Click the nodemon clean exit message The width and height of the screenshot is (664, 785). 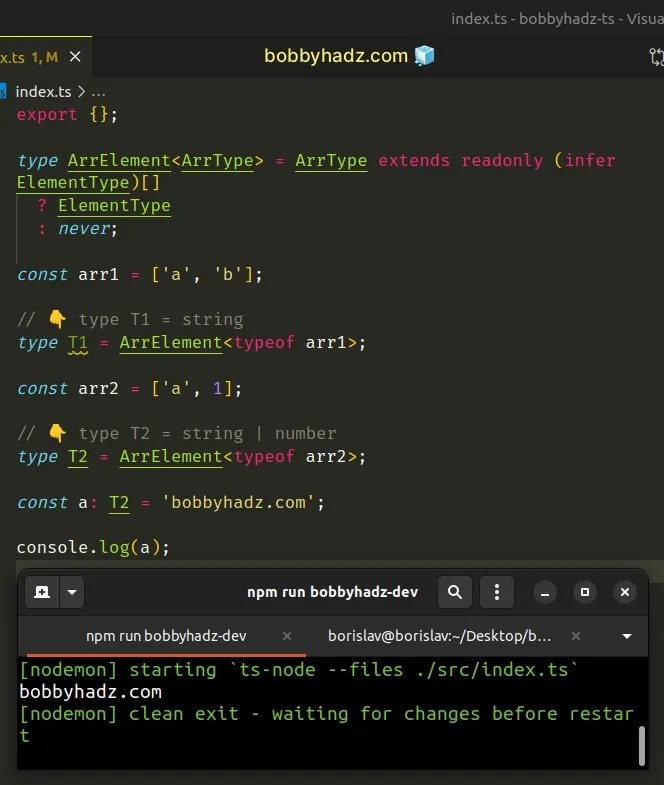tap(326, 724)
